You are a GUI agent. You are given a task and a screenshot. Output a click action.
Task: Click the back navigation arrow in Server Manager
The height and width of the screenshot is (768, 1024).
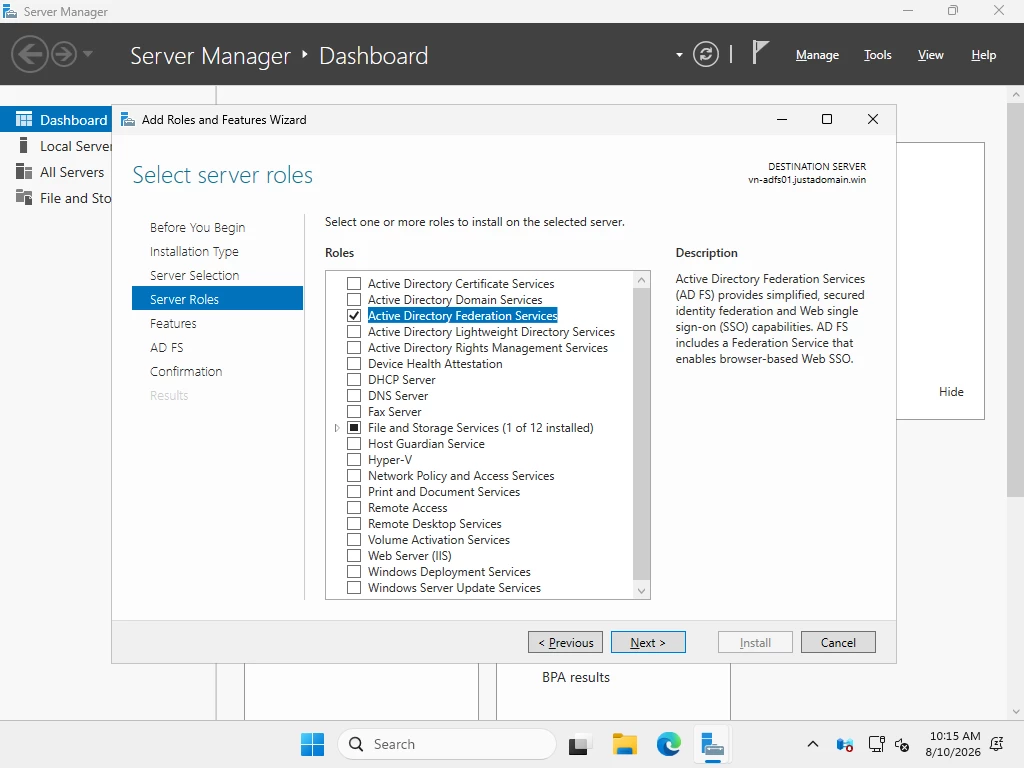pos(29,54)
